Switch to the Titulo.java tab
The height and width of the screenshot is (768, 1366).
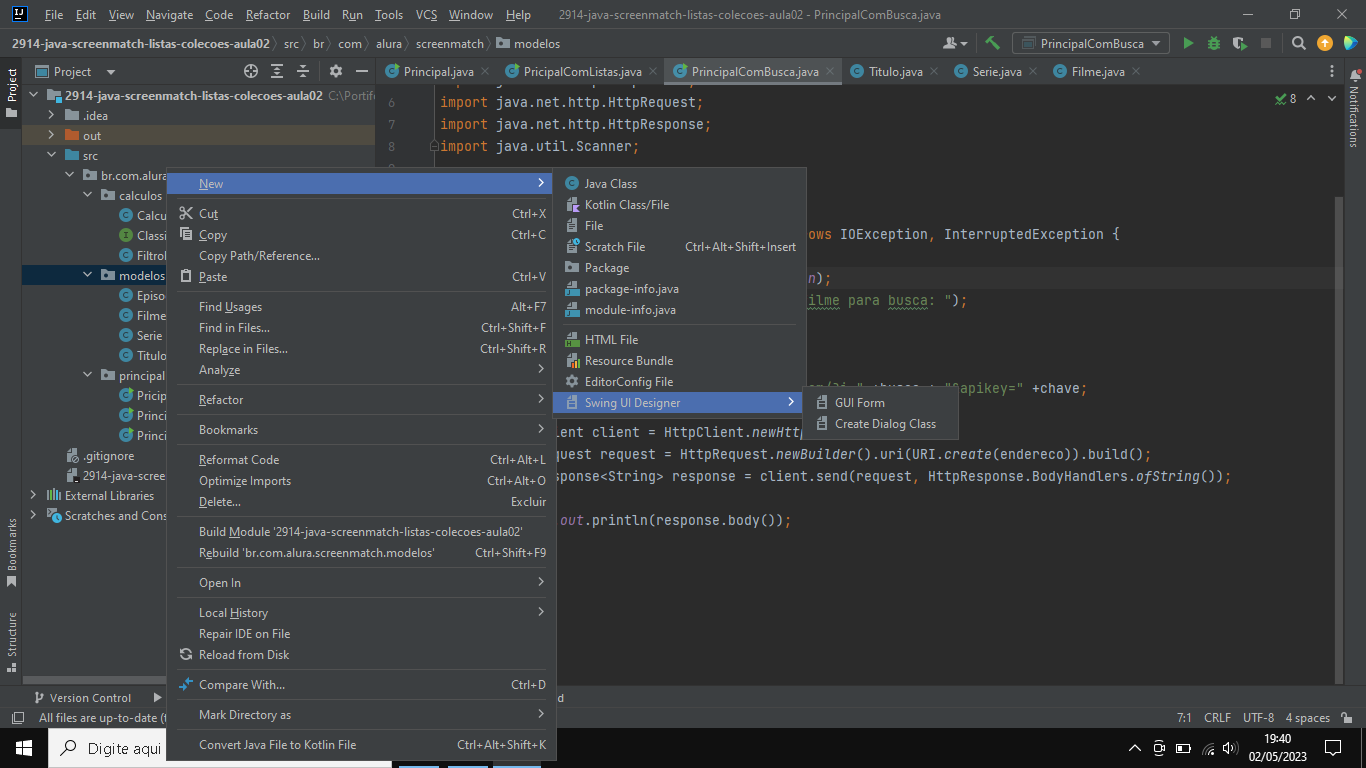coord(896,72)
